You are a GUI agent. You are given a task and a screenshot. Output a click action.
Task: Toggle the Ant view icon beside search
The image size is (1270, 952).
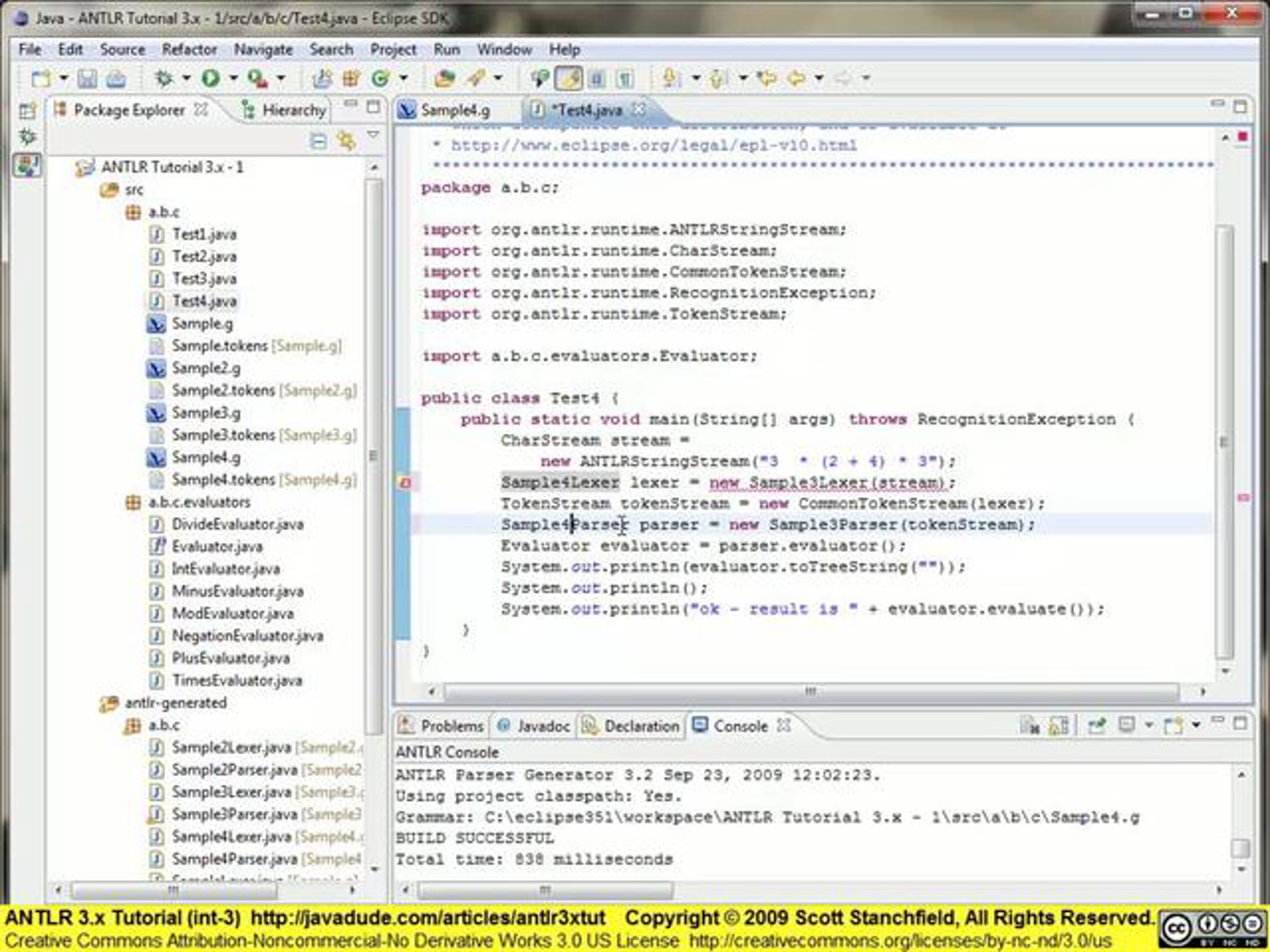(539, 79)
